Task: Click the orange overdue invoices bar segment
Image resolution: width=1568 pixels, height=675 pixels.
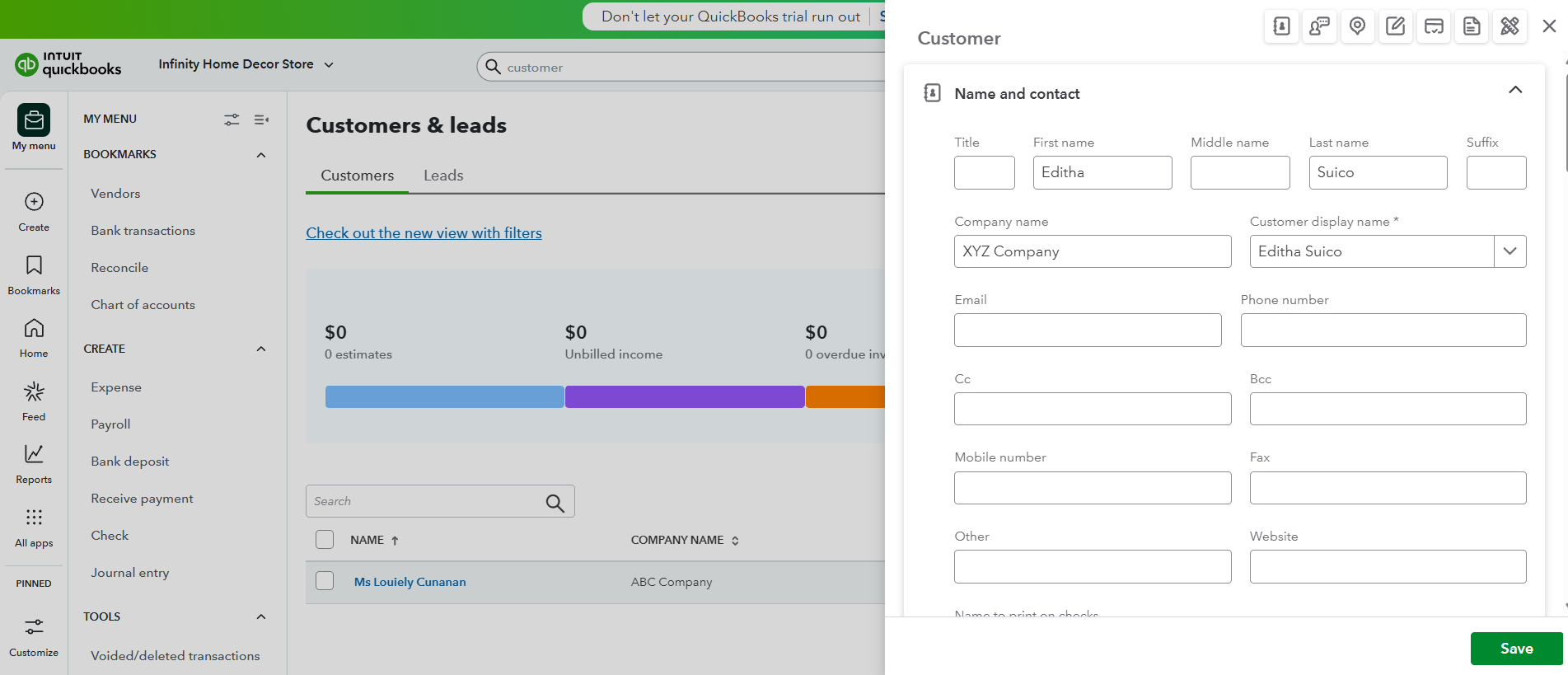Action: [x=845, y=396]
